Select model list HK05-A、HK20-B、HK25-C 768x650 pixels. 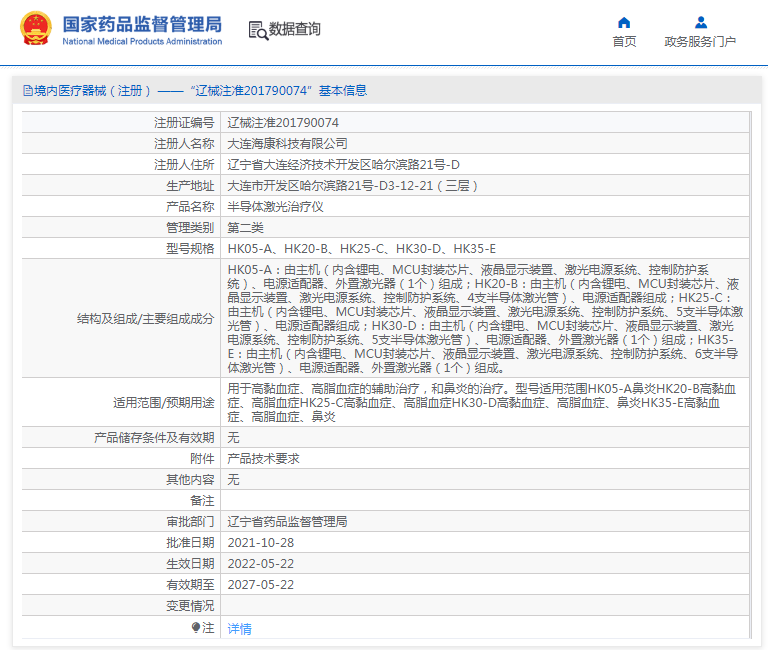point(362,249)
